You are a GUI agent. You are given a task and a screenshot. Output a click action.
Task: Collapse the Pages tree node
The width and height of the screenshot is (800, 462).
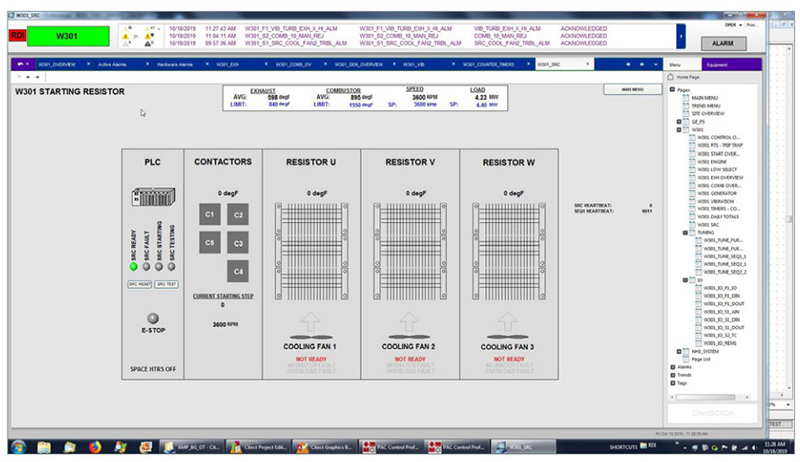point(672,90)
